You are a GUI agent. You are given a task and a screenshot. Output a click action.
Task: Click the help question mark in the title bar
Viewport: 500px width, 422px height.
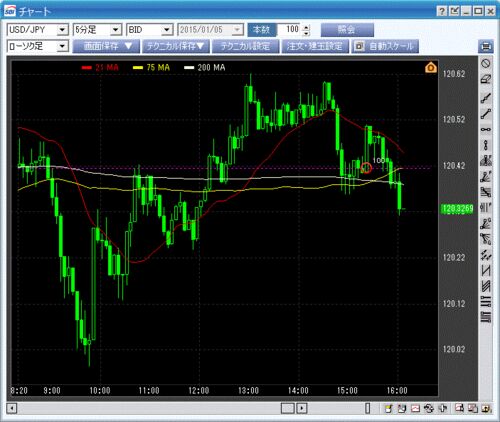pos(442,11)
